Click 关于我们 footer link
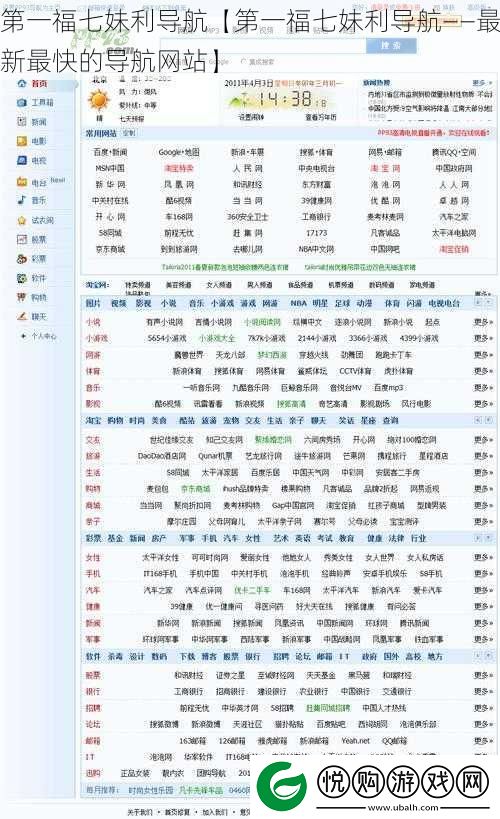This screenshot has width=500, height=819. pyautogui.click(x=140, y=812)
